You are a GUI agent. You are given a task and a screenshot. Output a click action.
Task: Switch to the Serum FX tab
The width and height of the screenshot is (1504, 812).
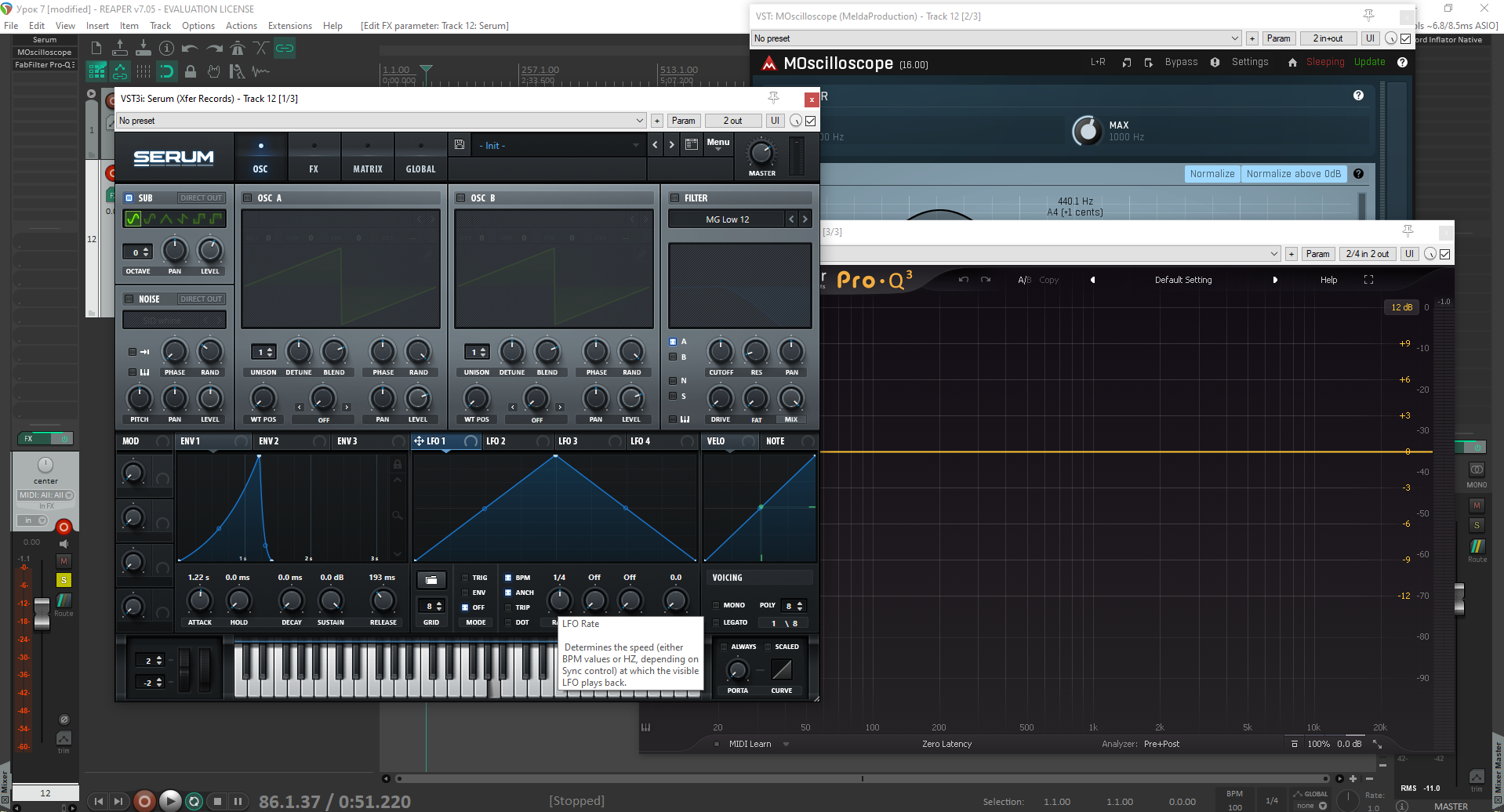click(314, 156)
